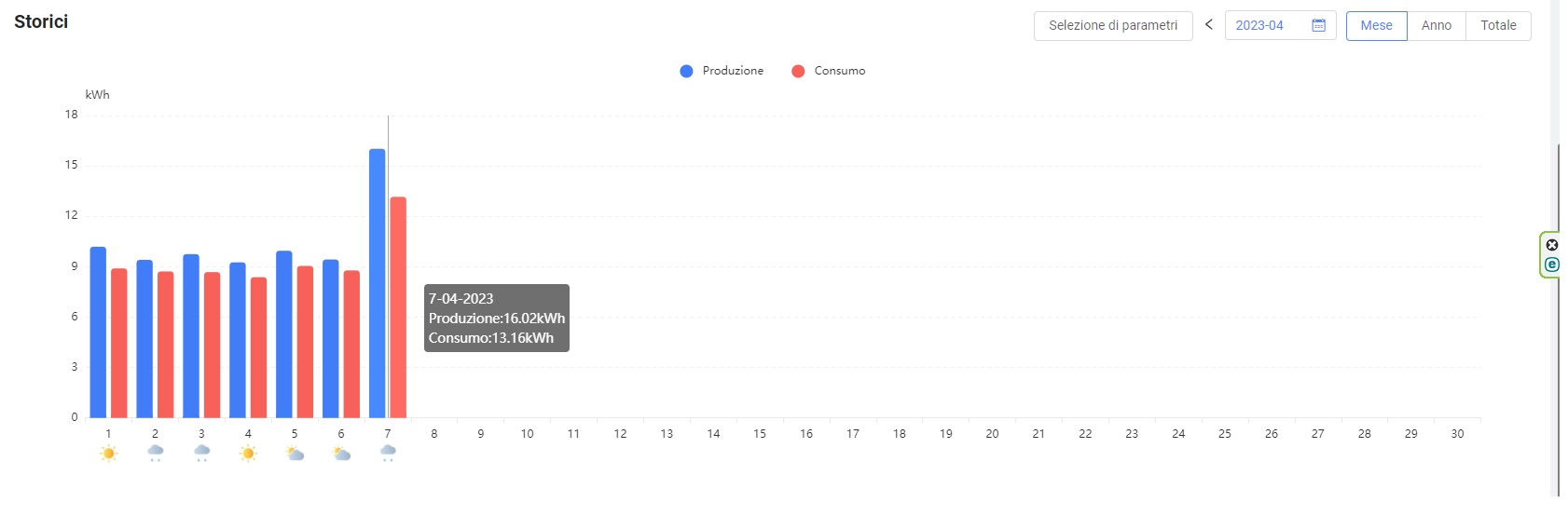This screenshot has width=1568, height=516.
Task: Click the rain cloud icon under day 7
Action: (x=388, y=454)
